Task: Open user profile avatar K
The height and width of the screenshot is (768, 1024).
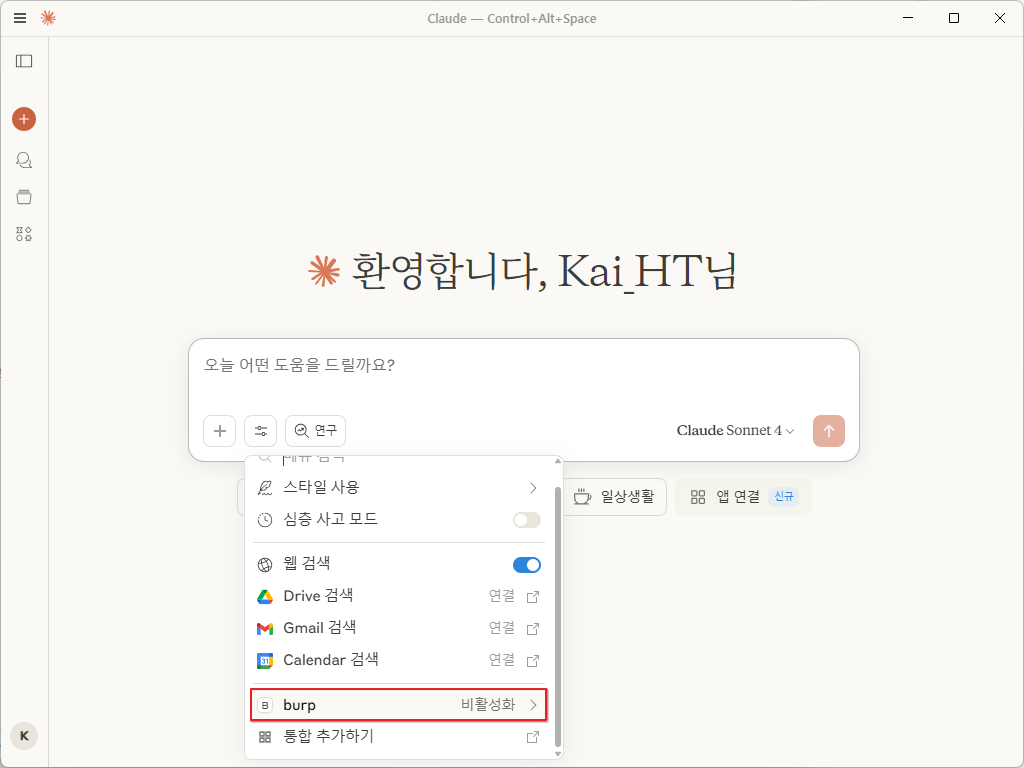Action: [24, 736]
